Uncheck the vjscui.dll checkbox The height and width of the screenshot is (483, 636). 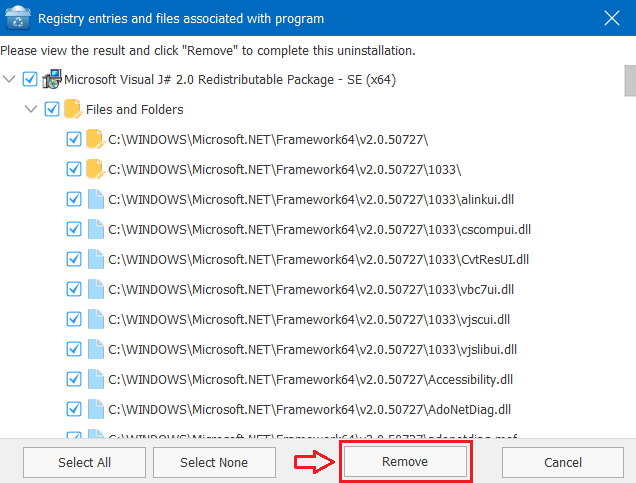tap(74, 319)
